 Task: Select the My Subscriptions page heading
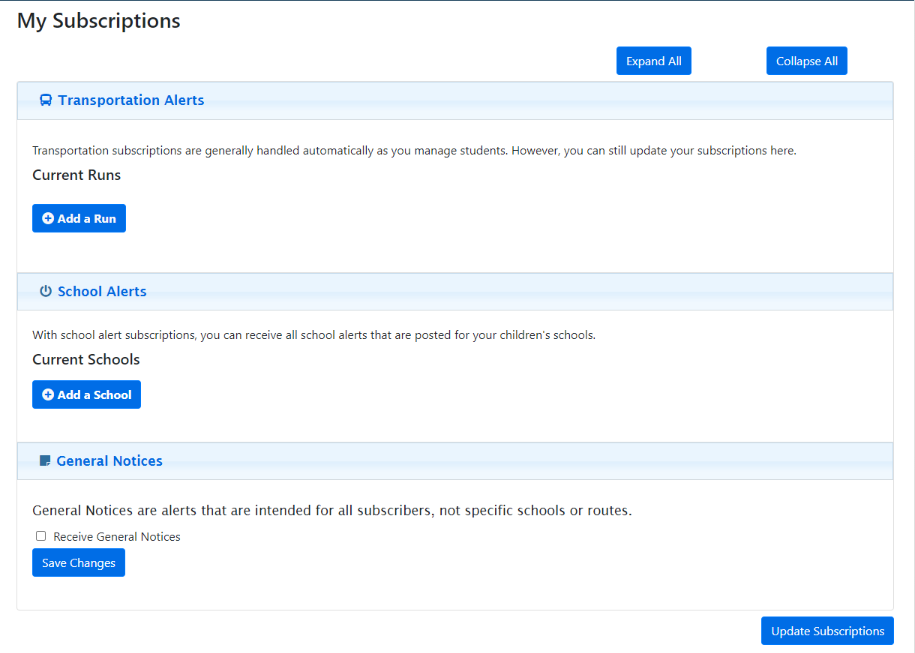coord(99,21)
